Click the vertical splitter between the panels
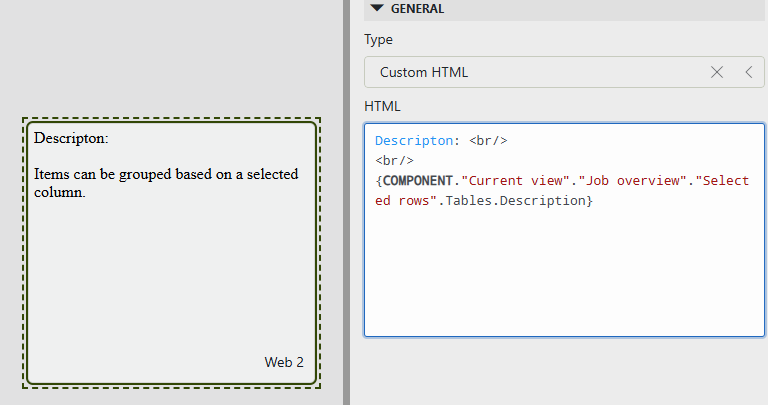768x405 pixels. click(x=346, y=202)
